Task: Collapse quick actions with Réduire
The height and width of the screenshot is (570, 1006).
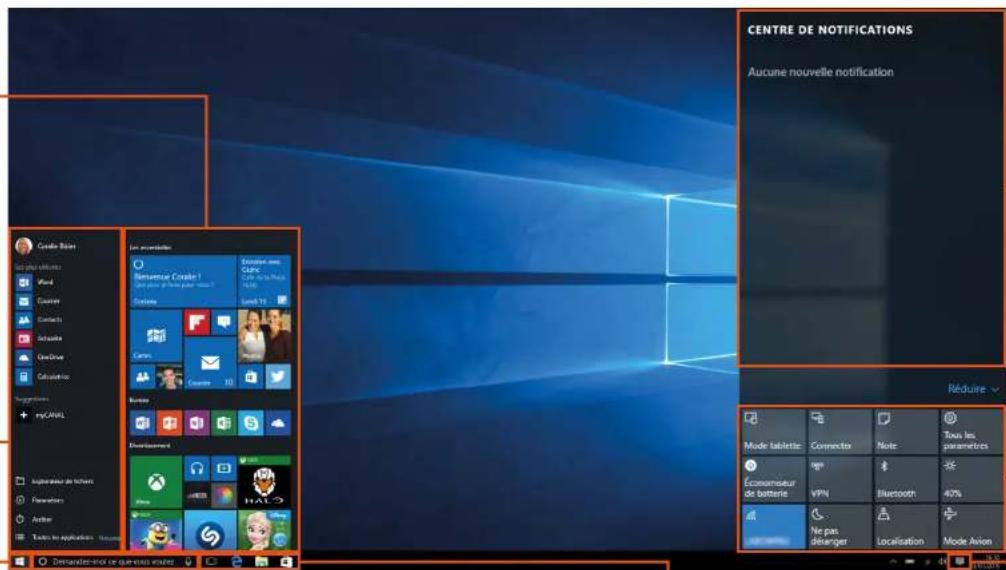Action: [x=973, y=389]
